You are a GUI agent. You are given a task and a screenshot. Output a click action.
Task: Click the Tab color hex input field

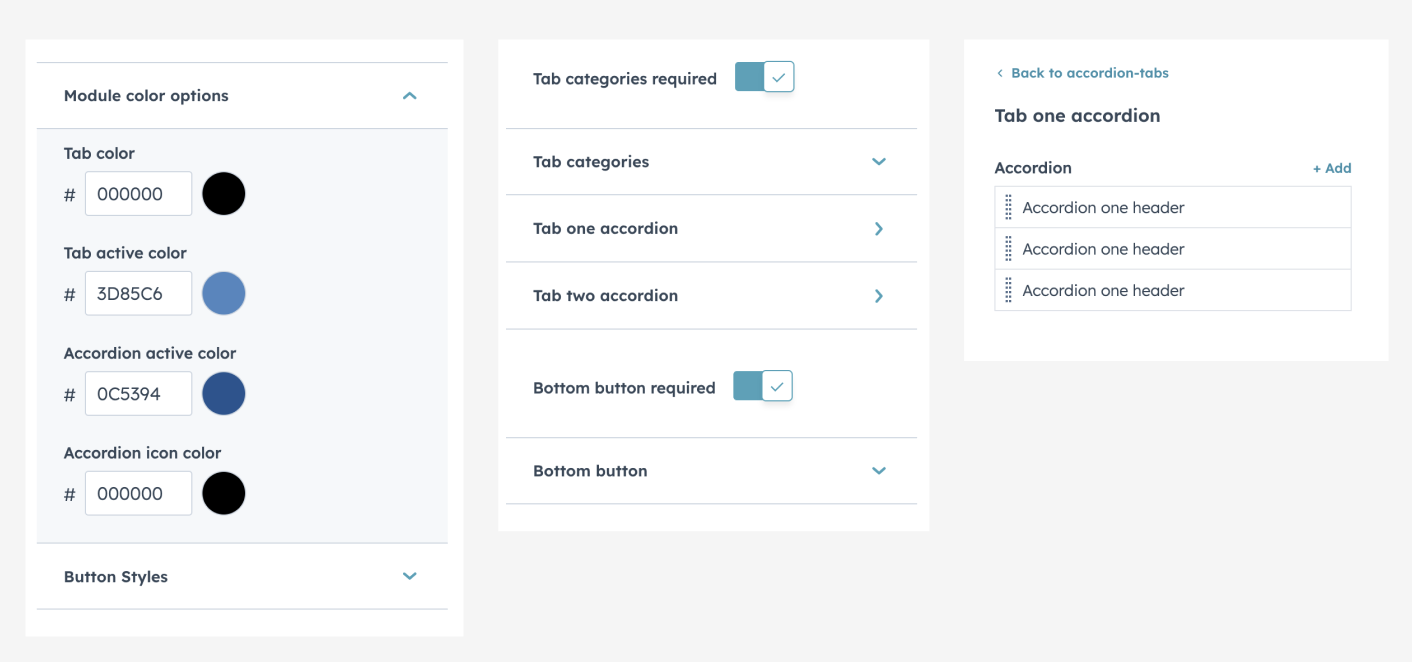(x=138, y=194)
